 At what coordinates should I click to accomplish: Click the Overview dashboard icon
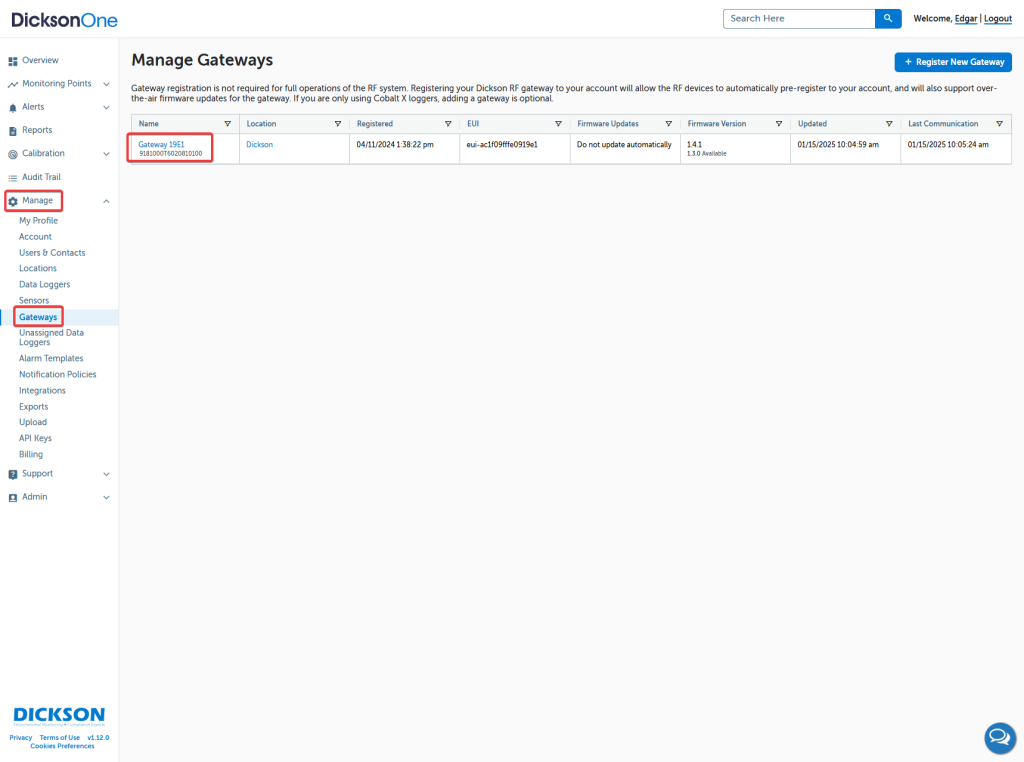point(13,61)
